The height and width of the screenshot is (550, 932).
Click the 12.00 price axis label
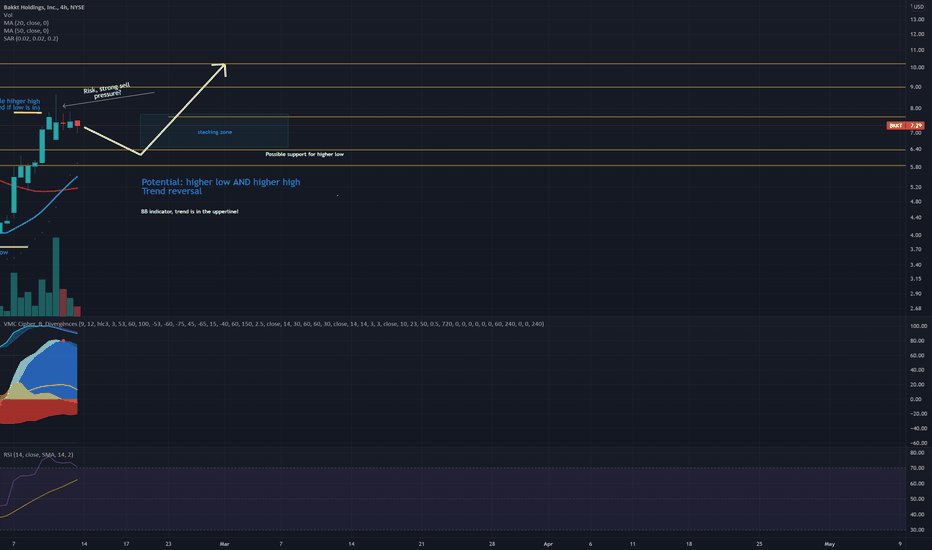coord(917,34)
